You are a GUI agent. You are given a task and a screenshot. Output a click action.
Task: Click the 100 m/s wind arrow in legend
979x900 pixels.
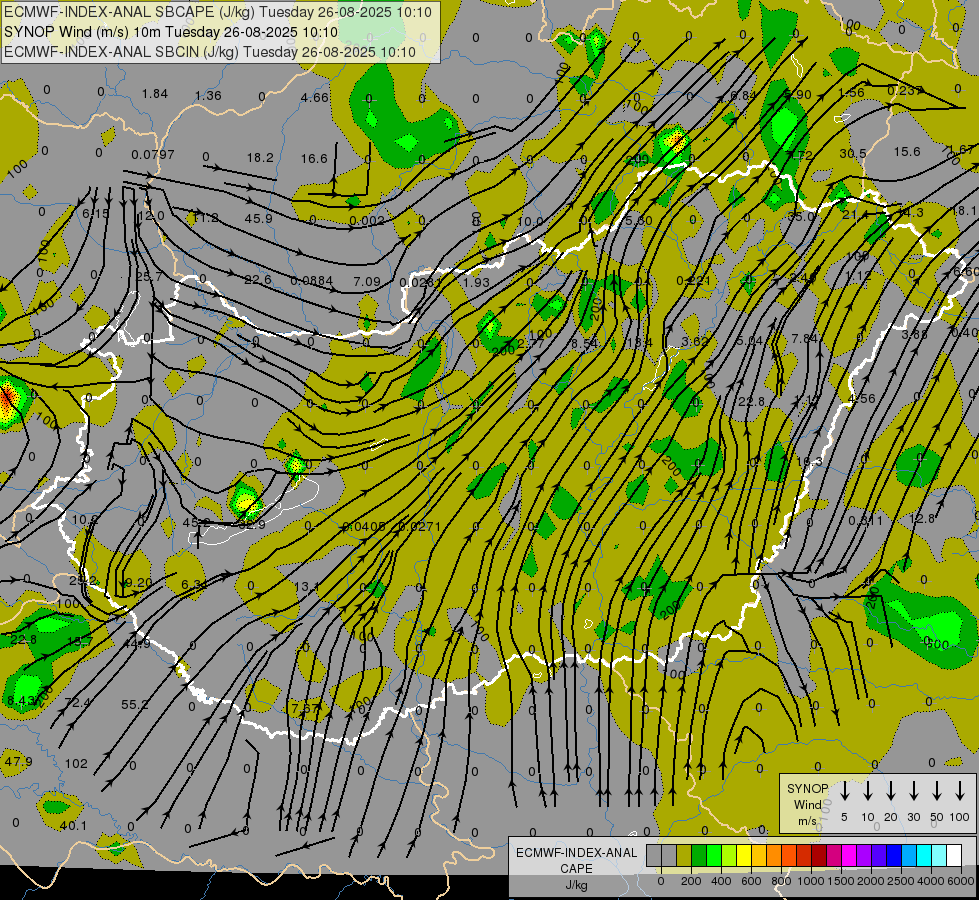pos(960,791)
